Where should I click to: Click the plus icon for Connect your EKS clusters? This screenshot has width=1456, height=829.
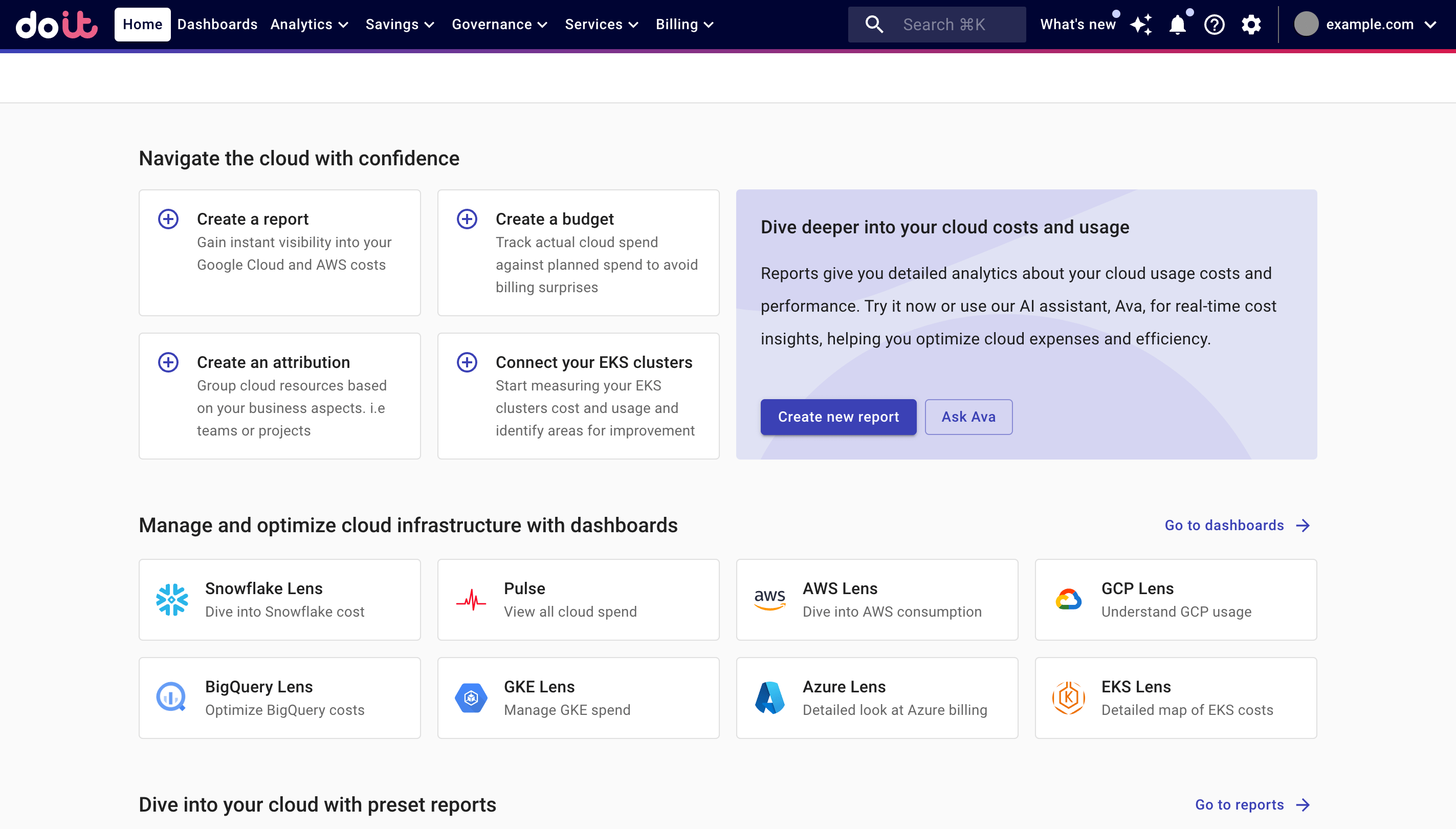[467, 362]
